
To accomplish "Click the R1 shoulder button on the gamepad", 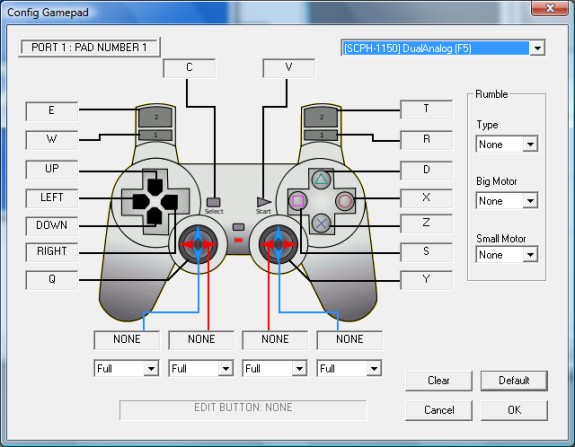I will (x=321, y=135).
